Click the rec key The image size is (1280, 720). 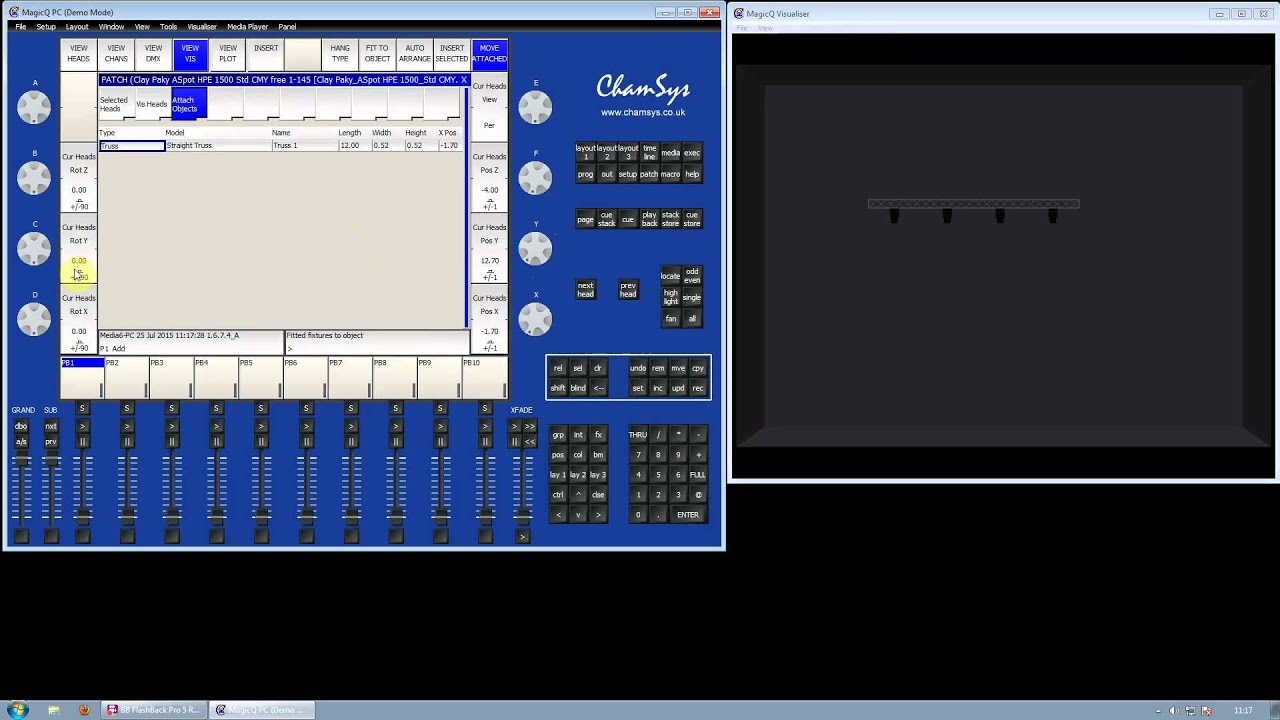[698, 388]
